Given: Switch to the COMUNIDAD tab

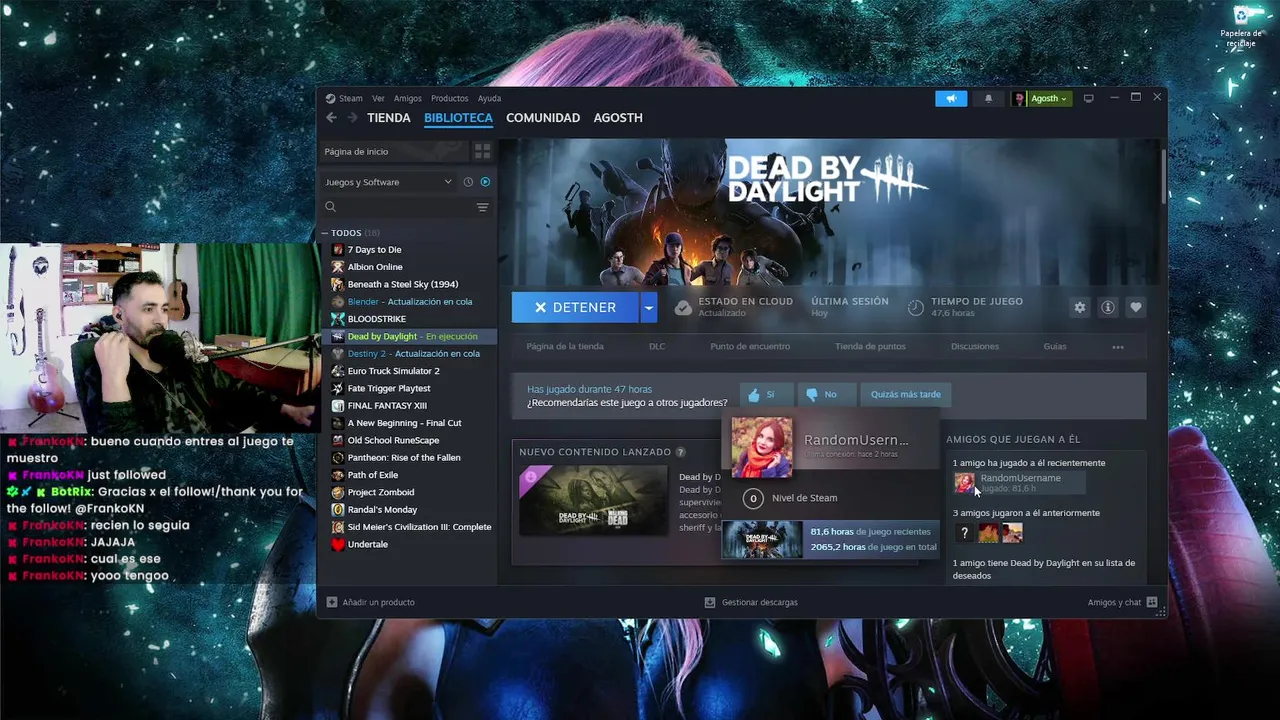Looking at the screenshot, I should pos(542,118).
